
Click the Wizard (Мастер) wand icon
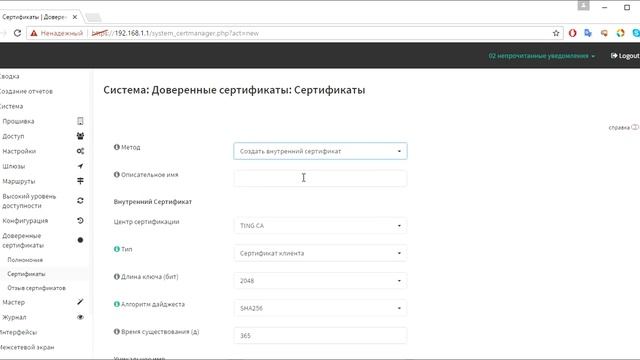[x=80, y=302]
